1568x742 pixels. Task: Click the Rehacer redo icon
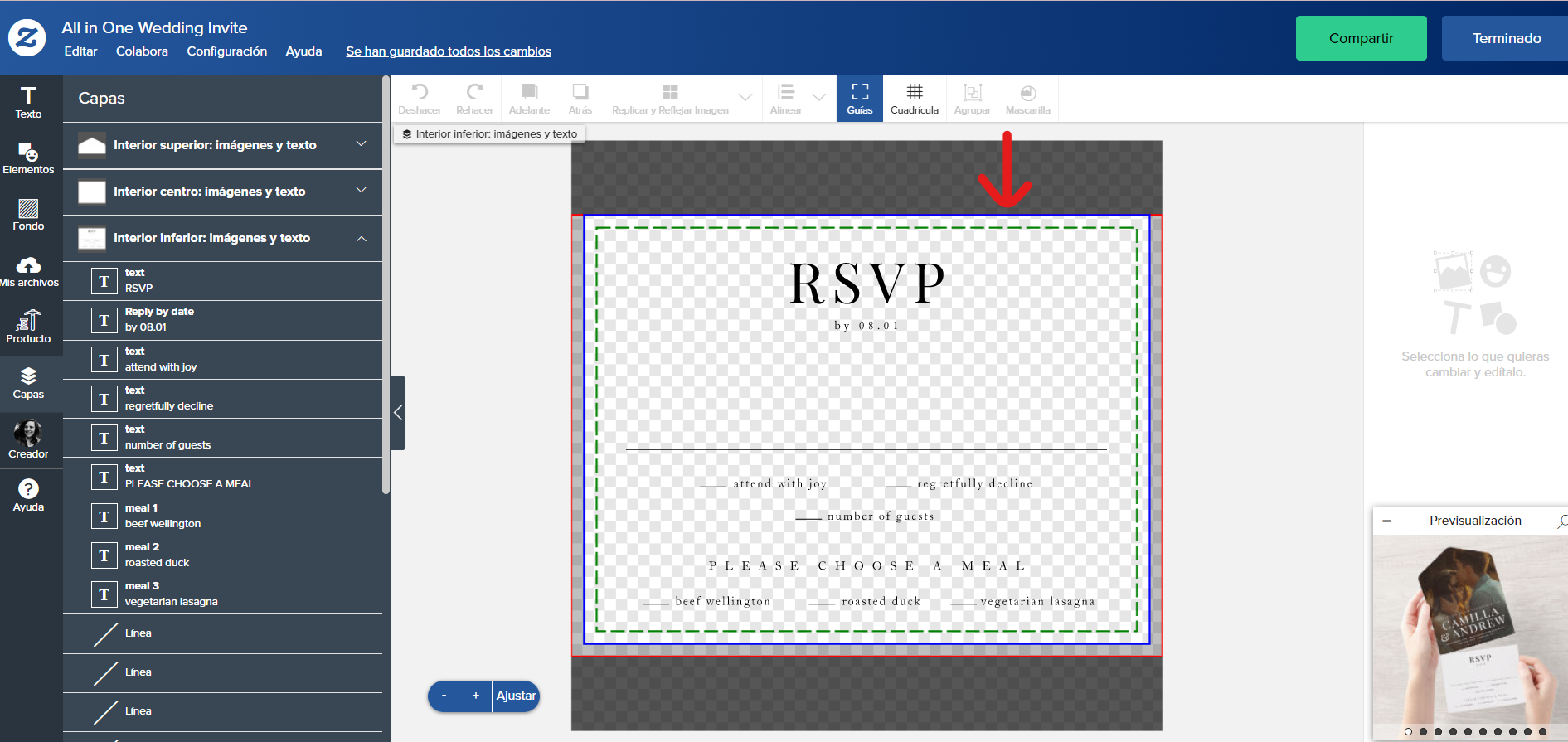pyautogui.click(x=474, y=99)
